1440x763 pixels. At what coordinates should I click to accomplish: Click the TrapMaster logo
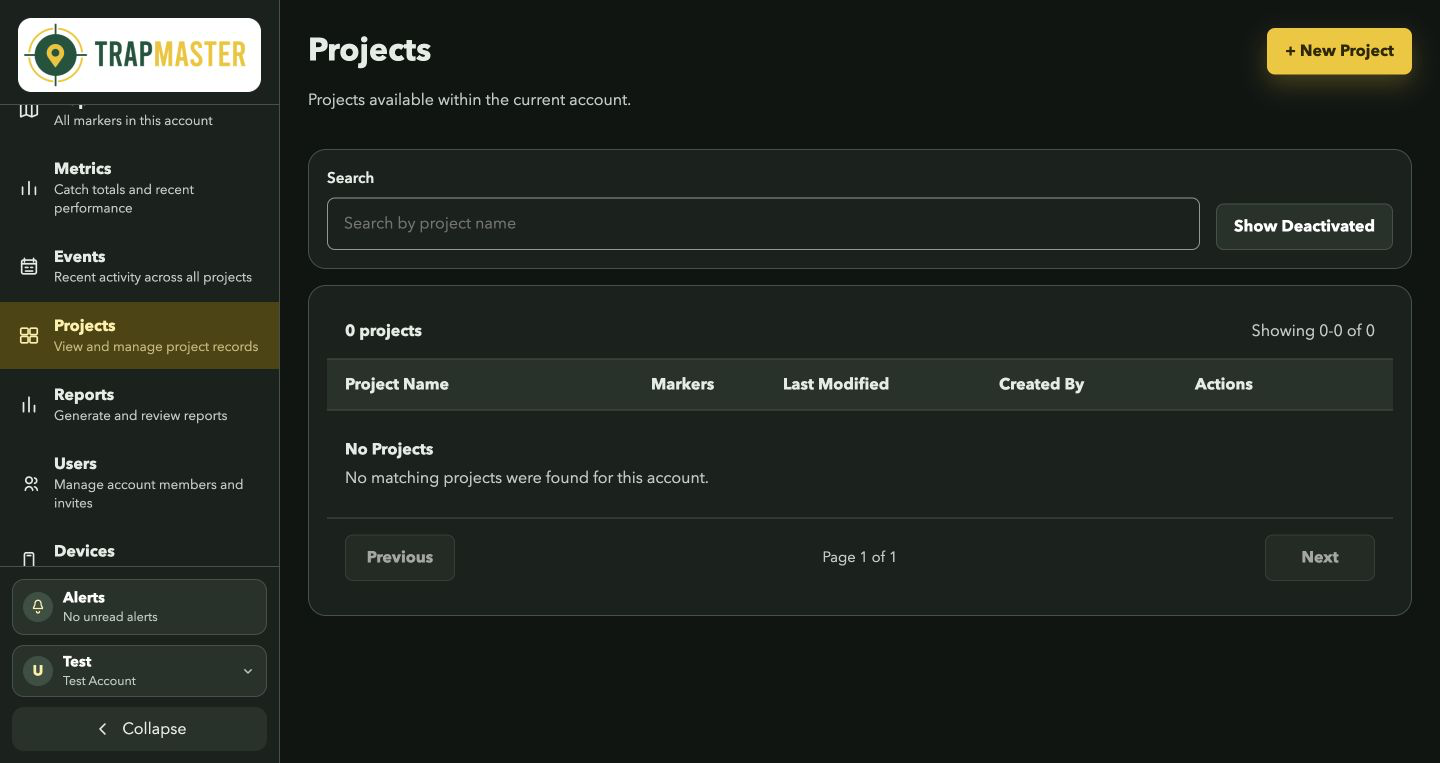click(139, 55)
